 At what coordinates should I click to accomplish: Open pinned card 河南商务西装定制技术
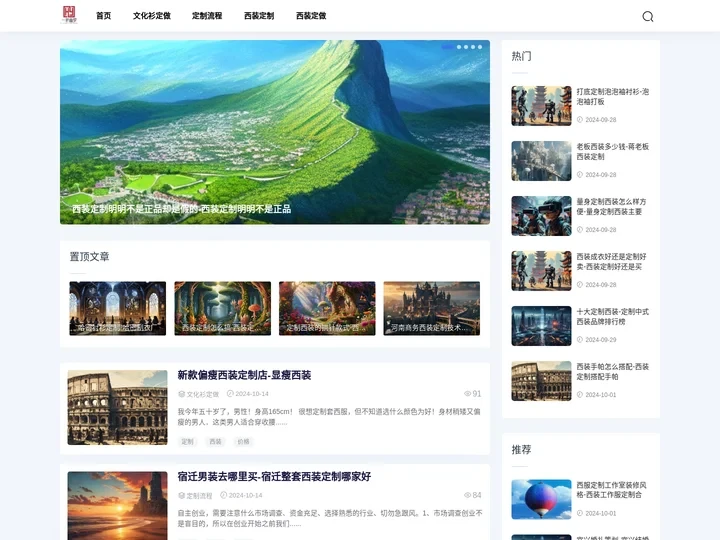click(x=432, y=308)
